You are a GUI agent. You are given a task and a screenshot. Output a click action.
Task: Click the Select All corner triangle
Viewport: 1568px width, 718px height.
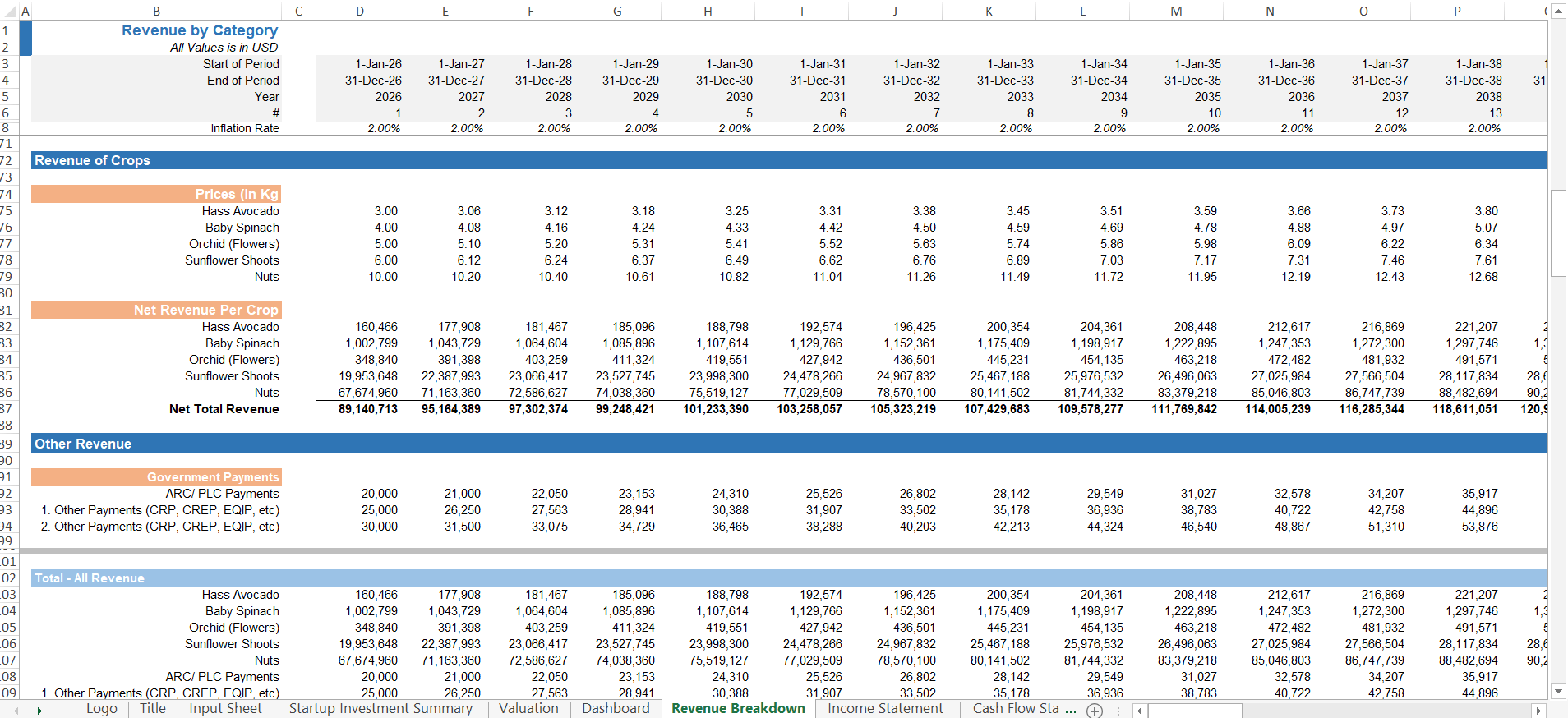tap(10, 11)
